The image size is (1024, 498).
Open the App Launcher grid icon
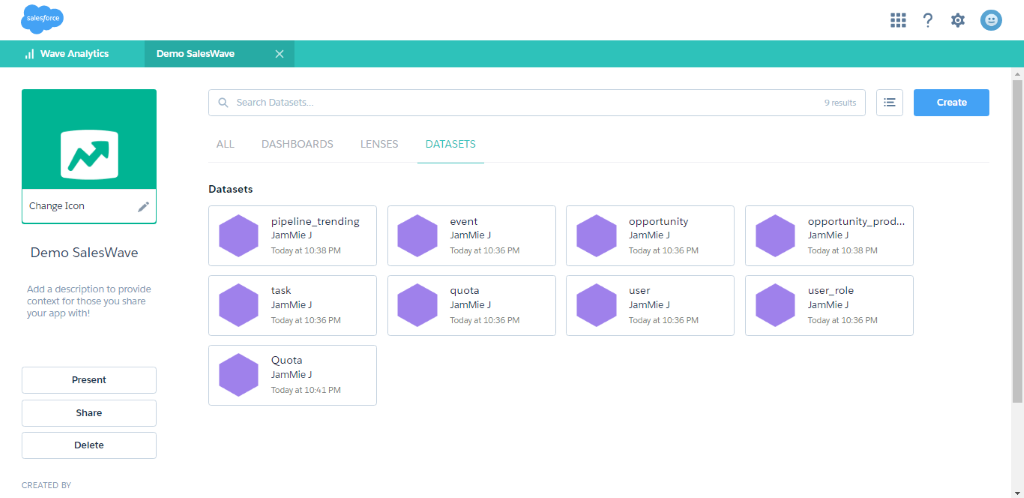coord(898,20)
